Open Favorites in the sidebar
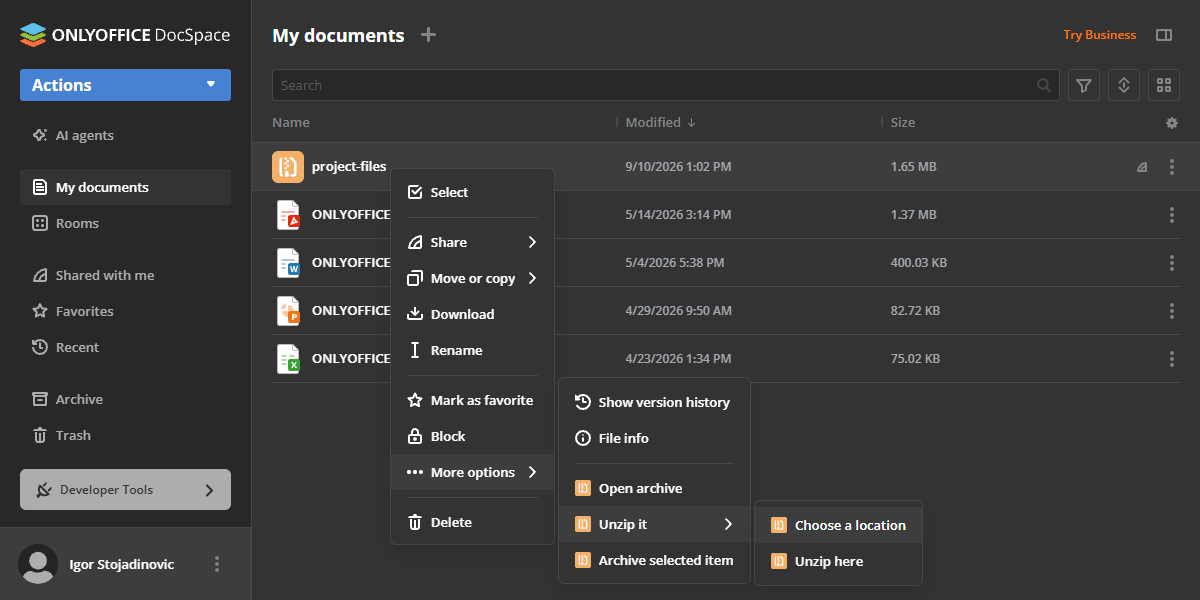This screenshot has height=600, width=1200. (125, 311)
